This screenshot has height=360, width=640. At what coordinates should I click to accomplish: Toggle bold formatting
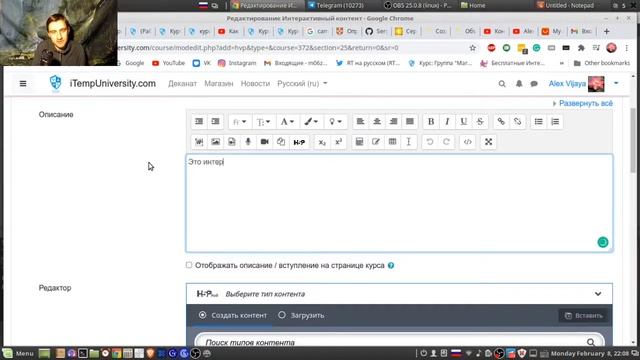[x=431, y=122]
